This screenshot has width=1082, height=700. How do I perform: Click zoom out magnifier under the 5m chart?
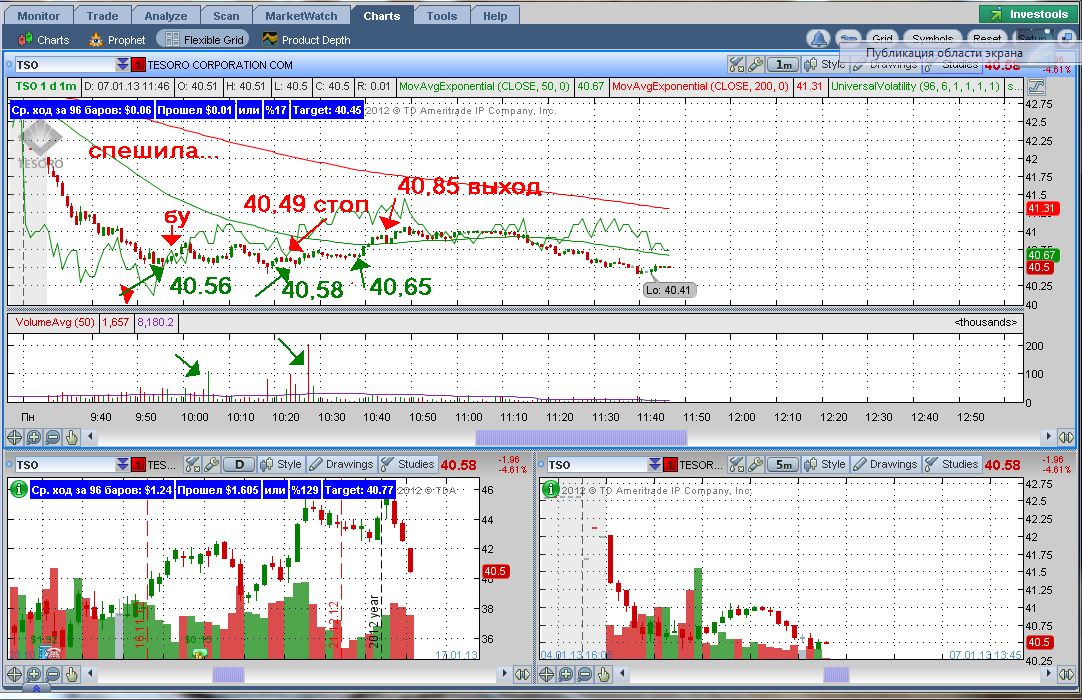pyautogui.click(x=584, y=674)
